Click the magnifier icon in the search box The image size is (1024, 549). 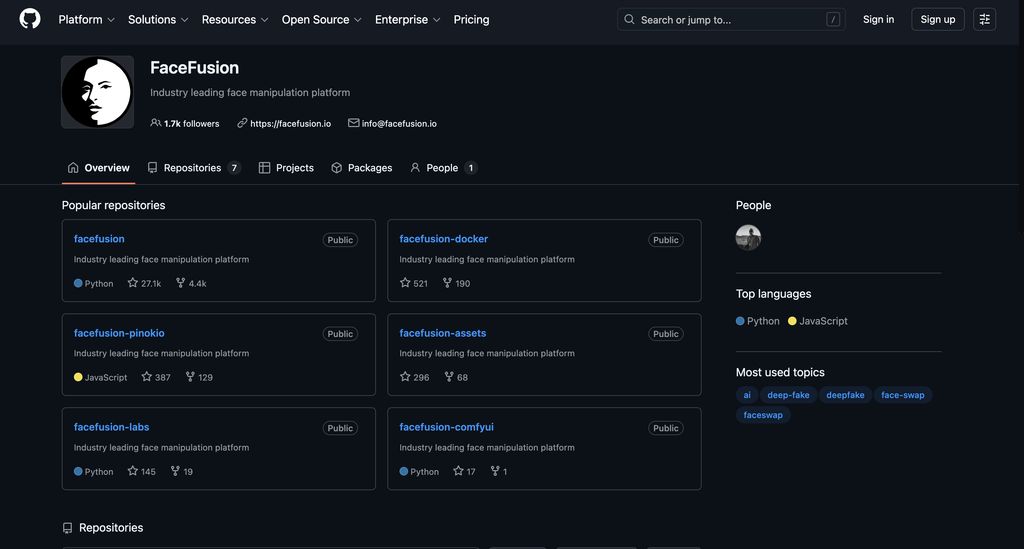pos(629,20)
